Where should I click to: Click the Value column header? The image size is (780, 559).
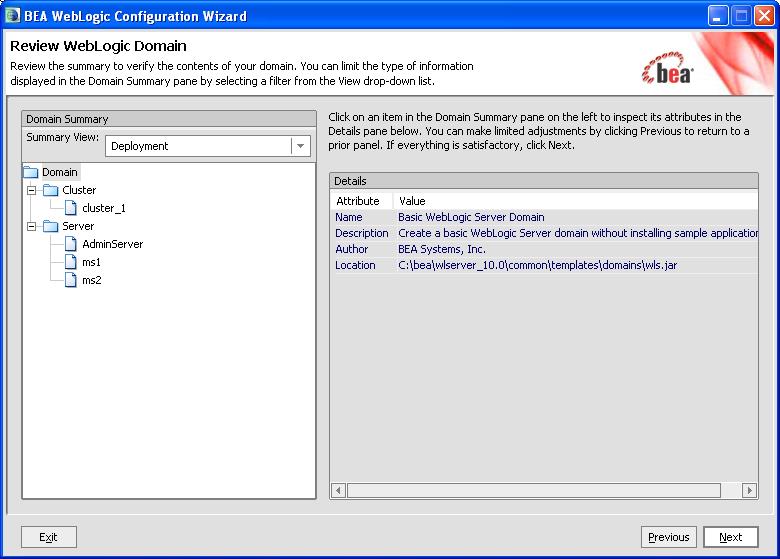576,201
